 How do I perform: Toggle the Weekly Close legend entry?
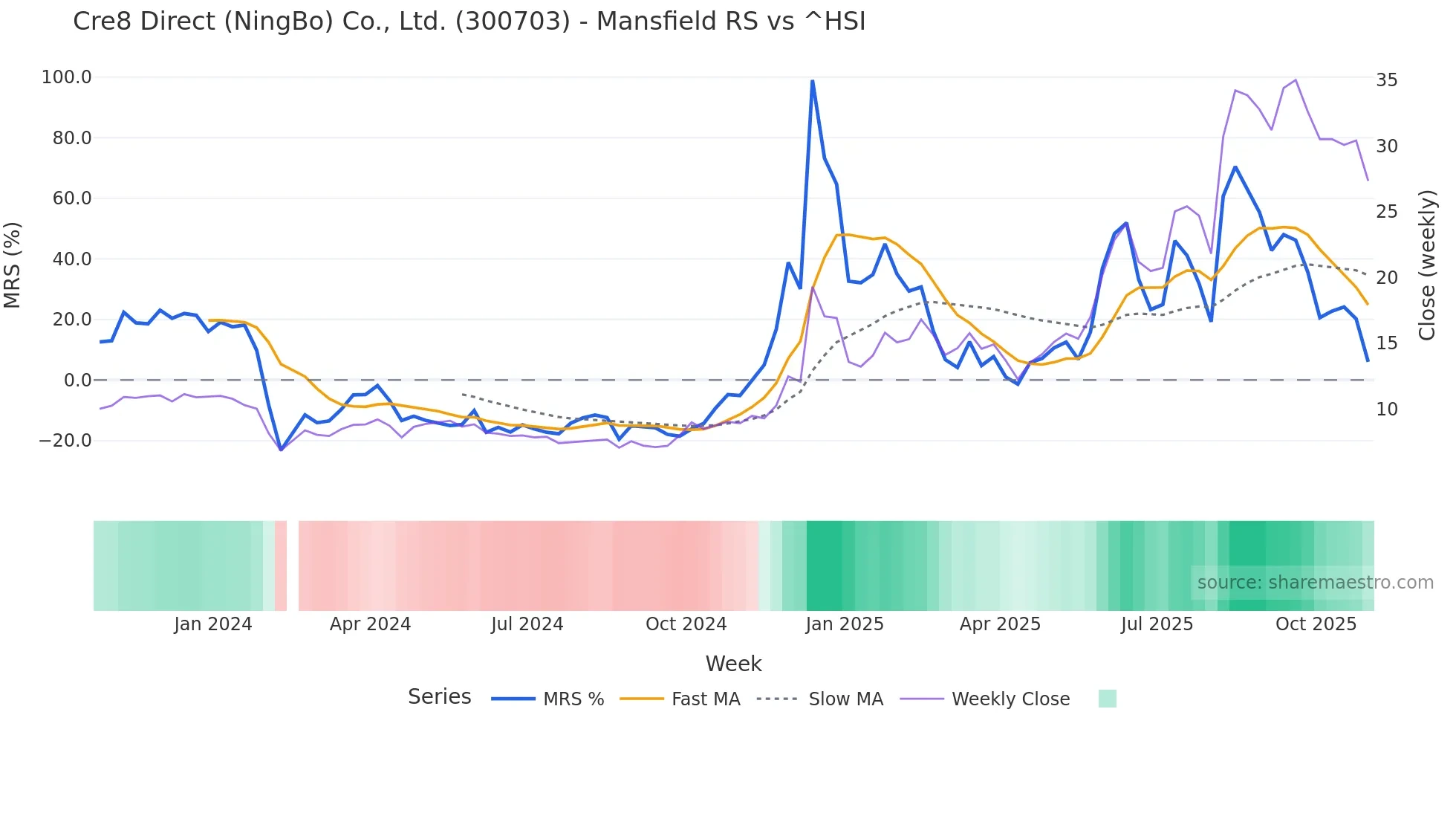pos(985,699)
